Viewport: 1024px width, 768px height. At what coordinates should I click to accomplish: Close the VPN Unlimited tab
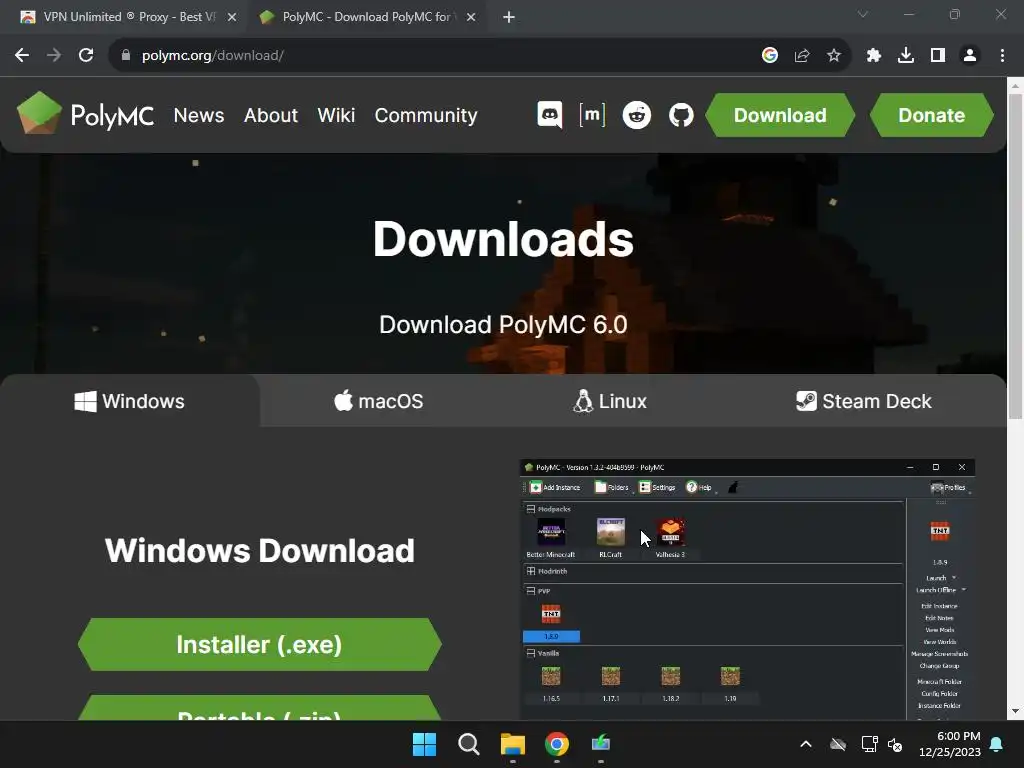click(232, 17)
